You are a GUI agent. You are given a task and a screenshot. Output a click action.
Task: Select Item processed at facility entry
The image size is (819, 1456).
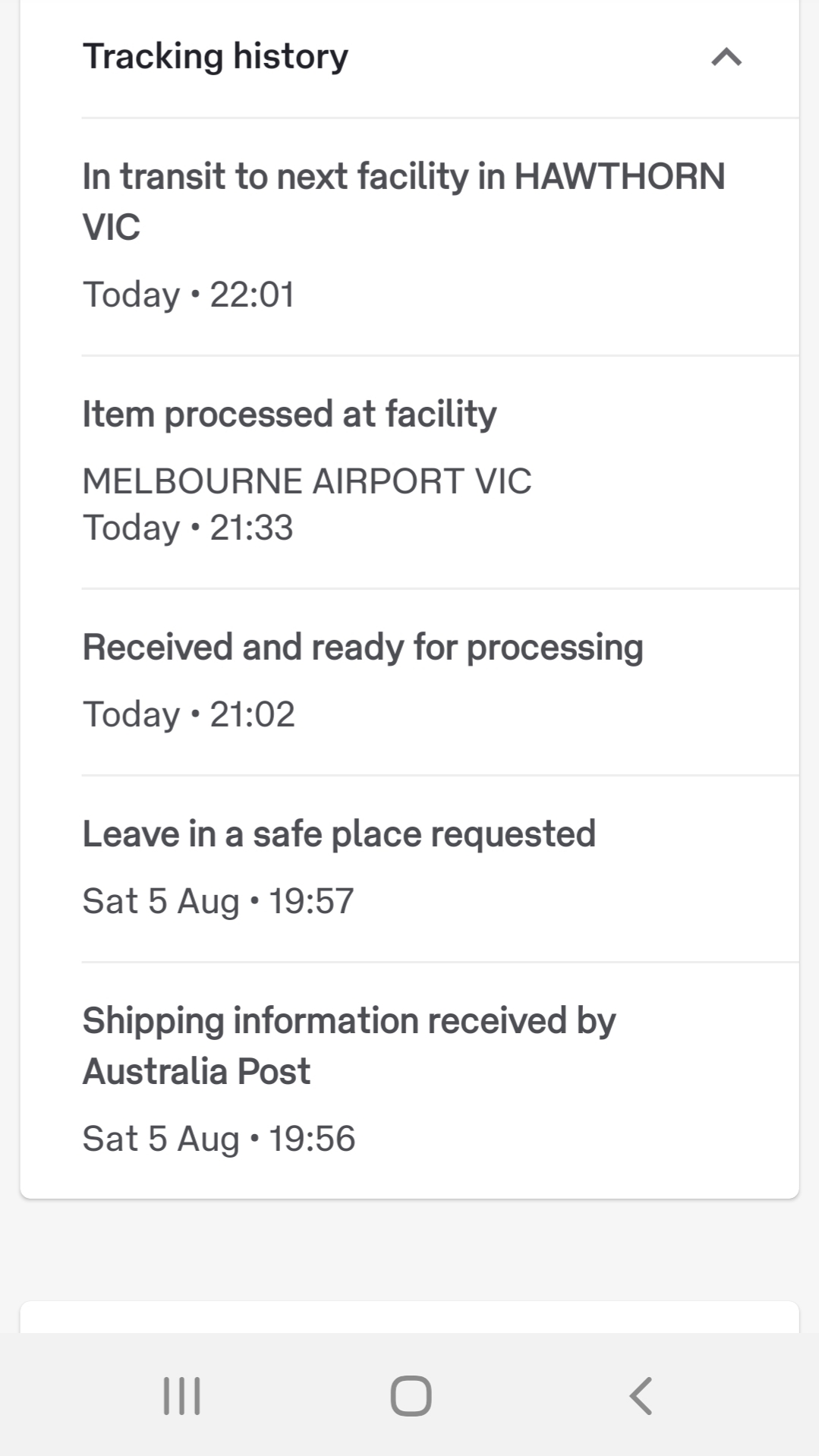pos(440,472)
